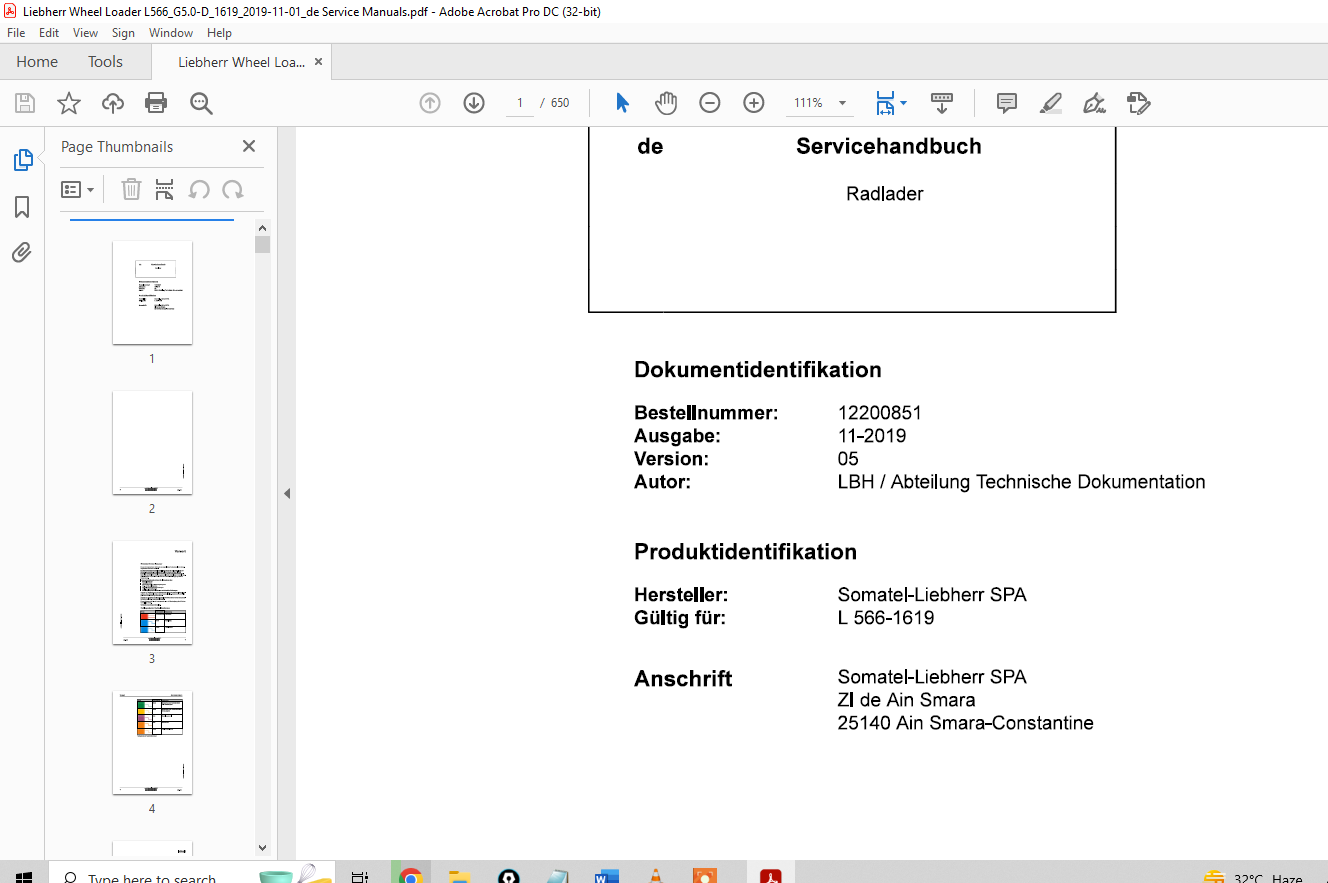Image resolution: width=1328 pixels, height=883 pixels.
Task: Open the View menu
Action: pyautogui.click(x=86, y=33)
